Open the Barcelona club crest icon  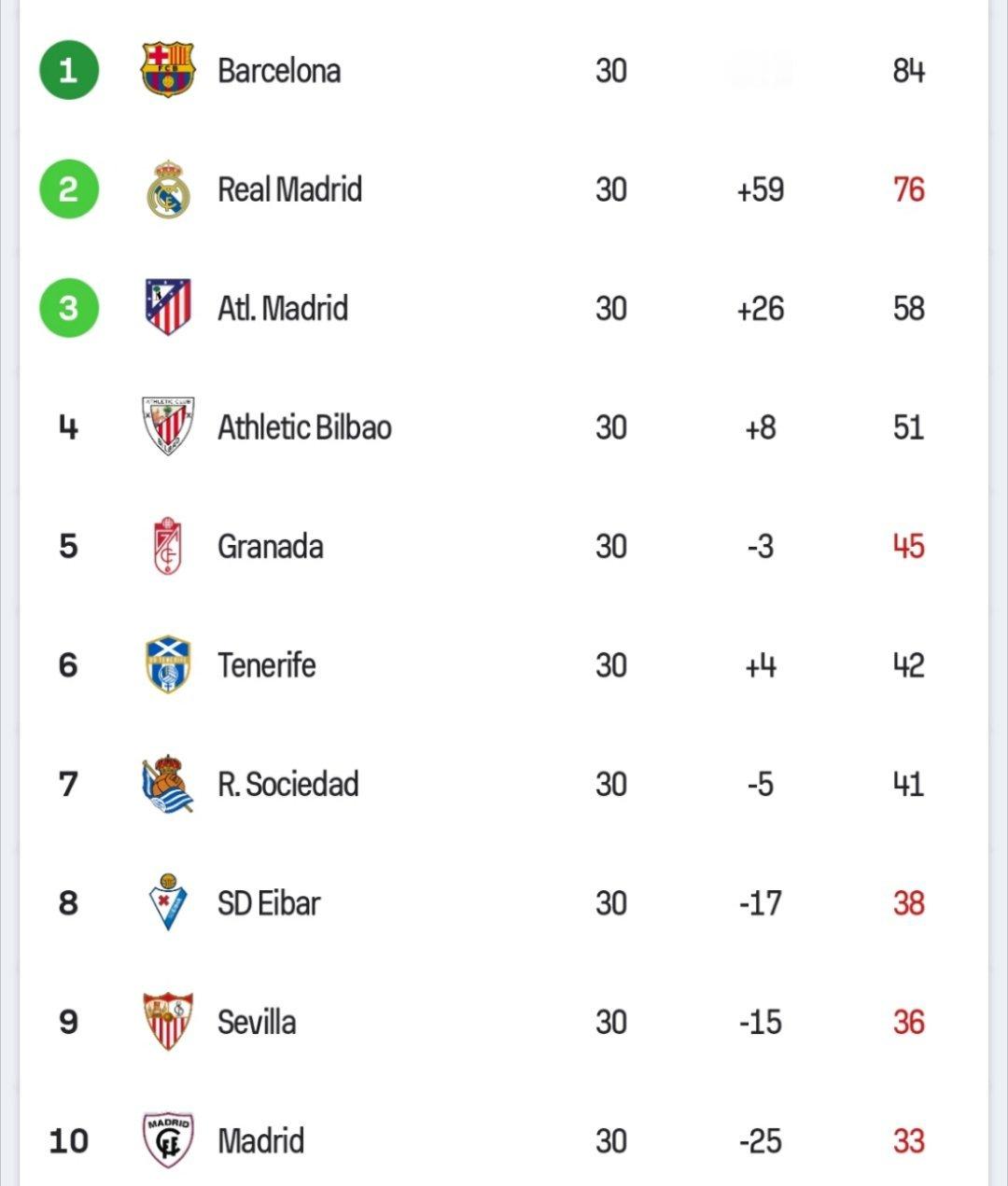[167, 70]
